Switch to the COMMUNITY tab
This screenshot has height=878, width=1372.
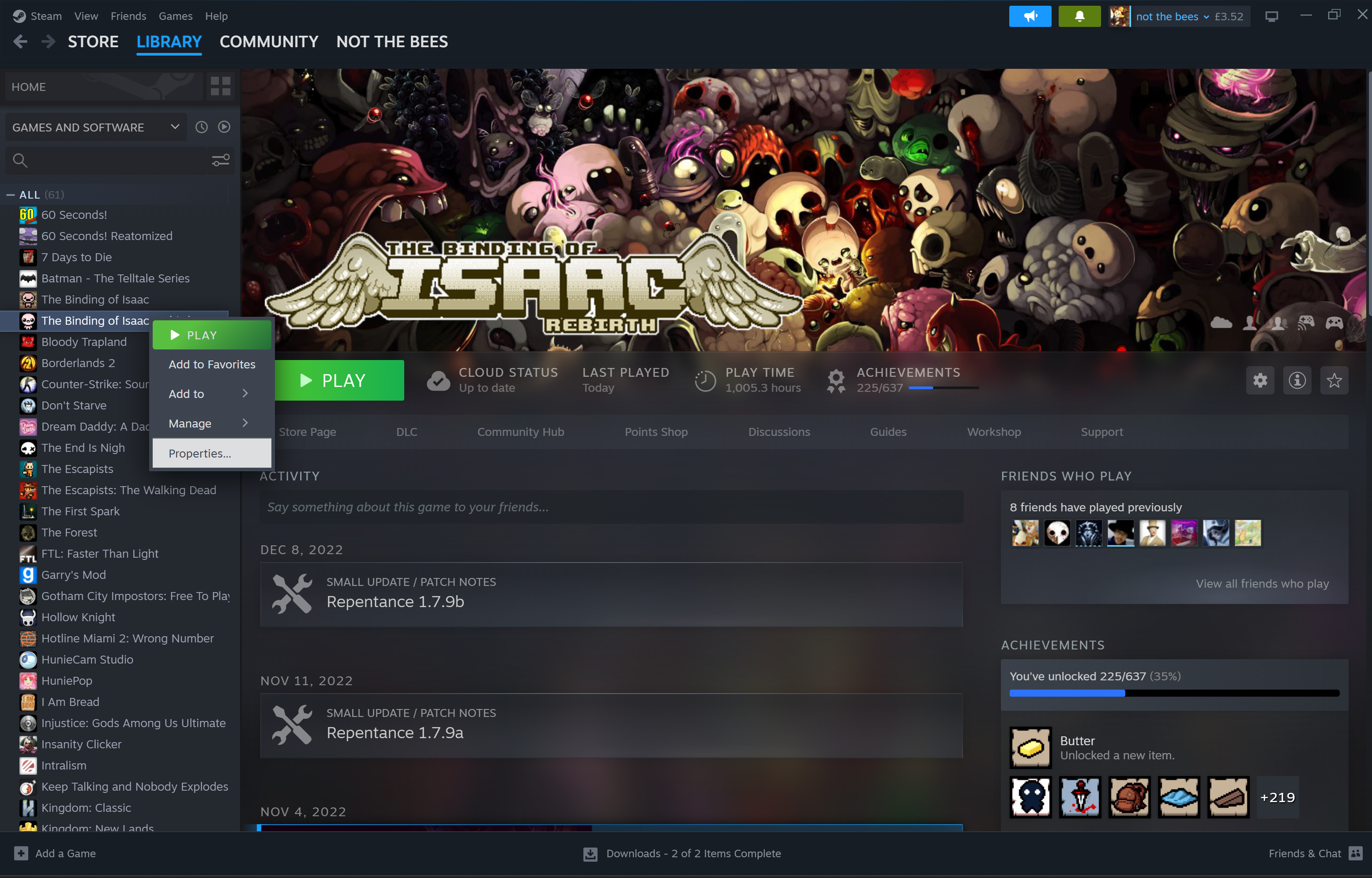pyautogui.click(x=269, y=41)
